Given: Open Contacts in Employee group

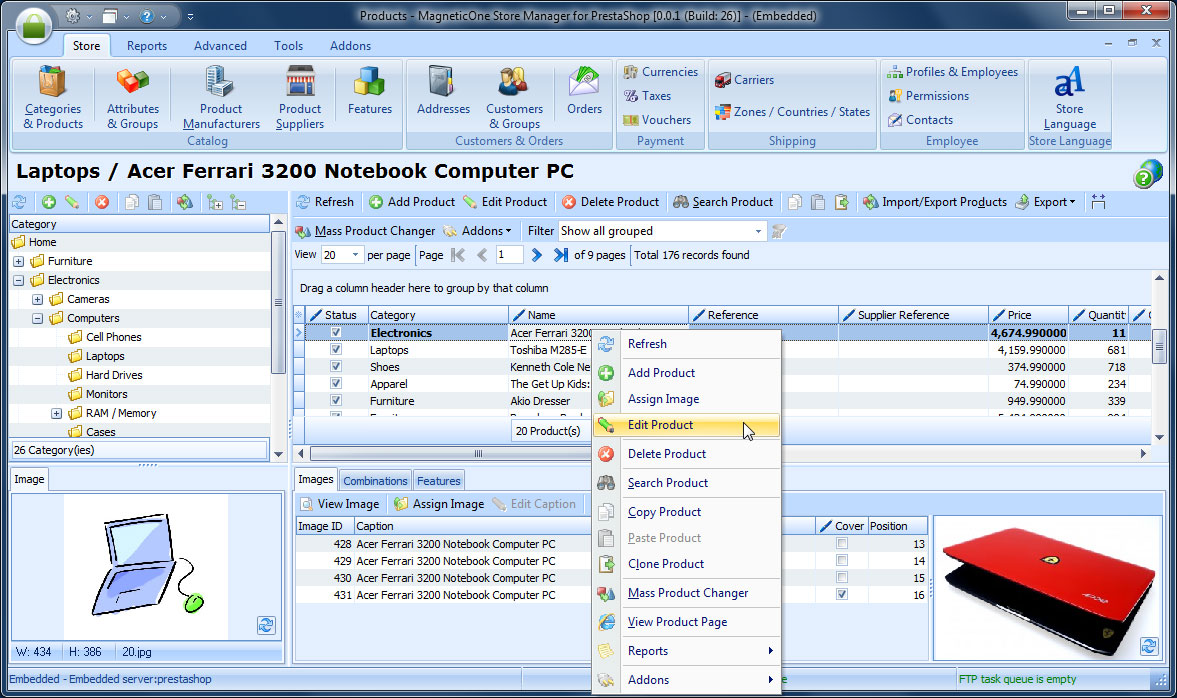Looking at the screenshot, I should click(x=920, y=120).
